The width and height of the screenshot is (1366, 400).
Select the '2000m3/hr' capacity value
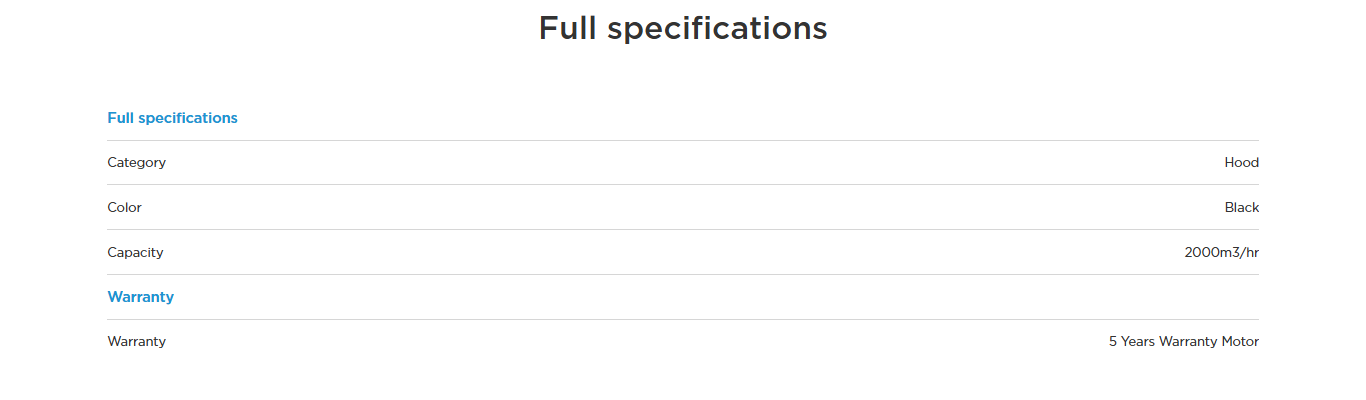point(1221,252)
